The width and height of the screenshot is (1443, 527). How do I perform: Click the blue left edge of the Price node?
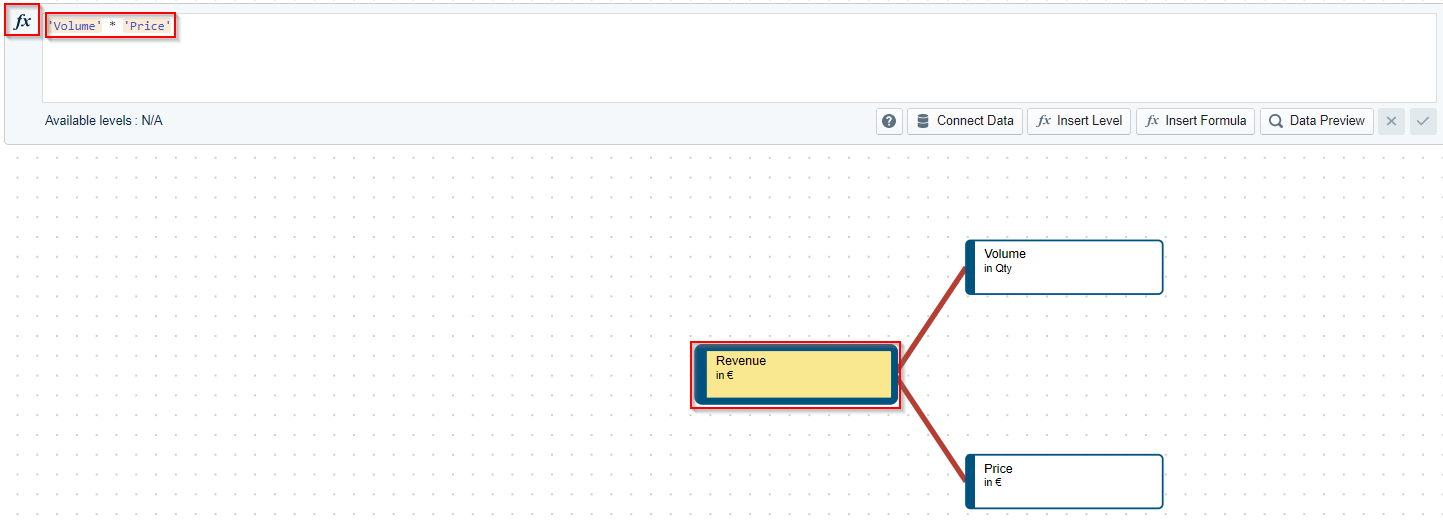969,481
